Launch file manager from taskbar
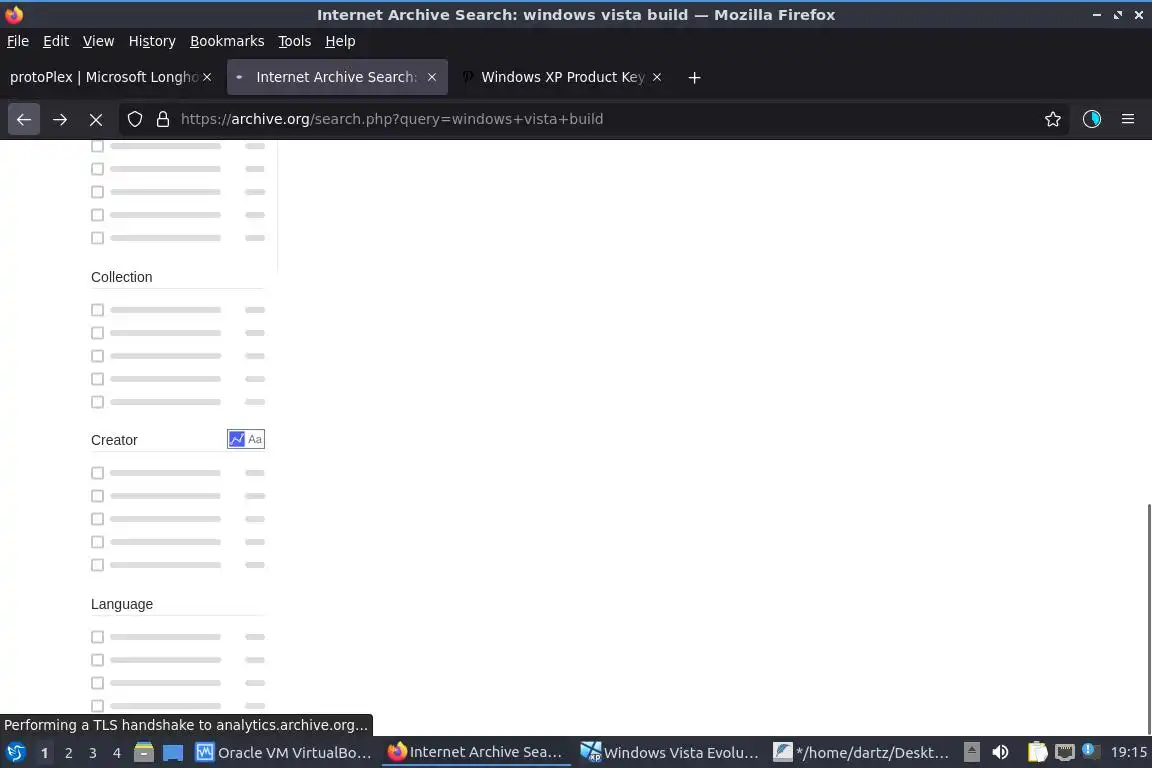Image resolution: width=1152 pixels, height=768 pixels. click(144, 753)
